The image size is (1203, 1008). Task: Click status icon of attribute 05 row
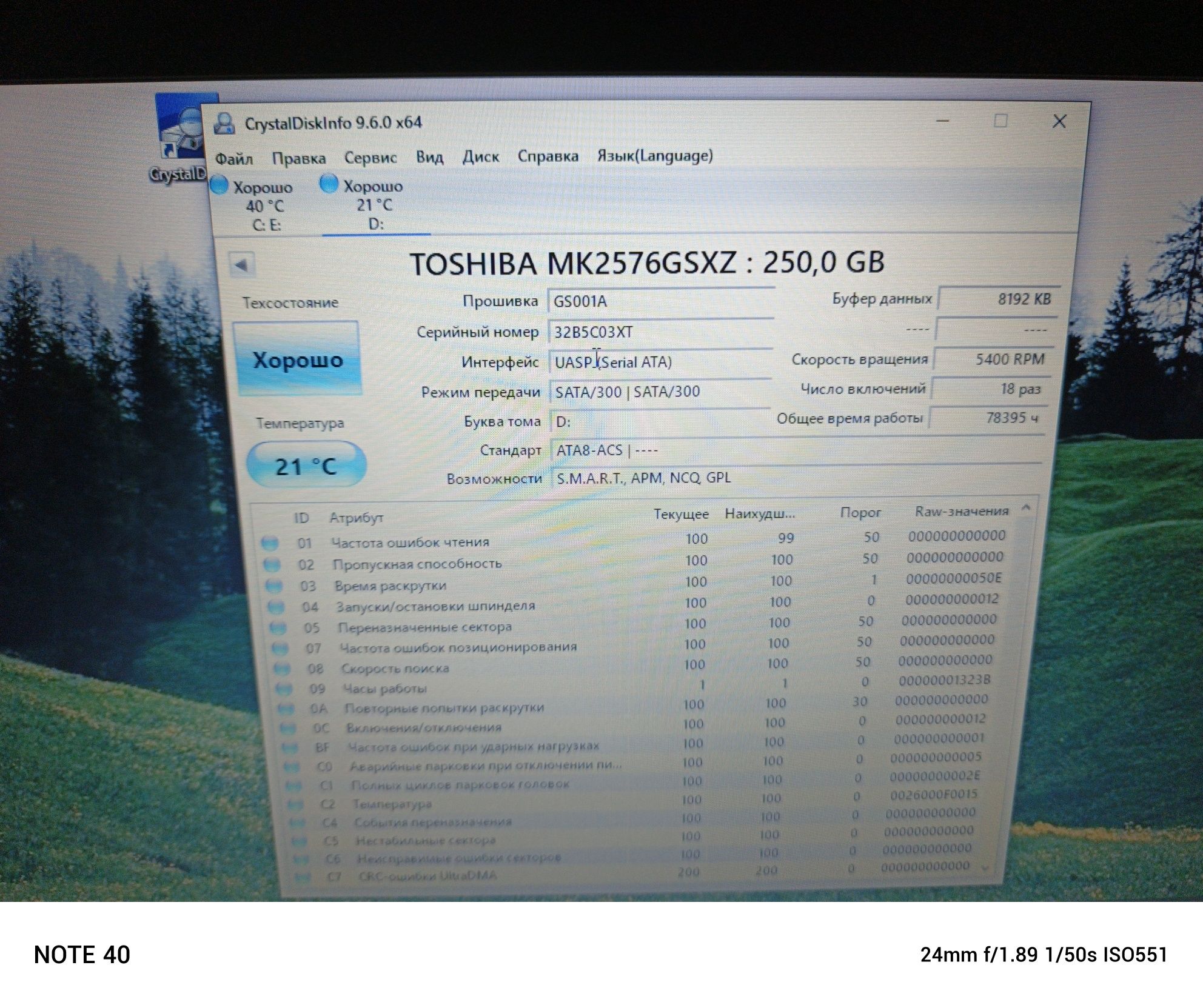point(278,628)
